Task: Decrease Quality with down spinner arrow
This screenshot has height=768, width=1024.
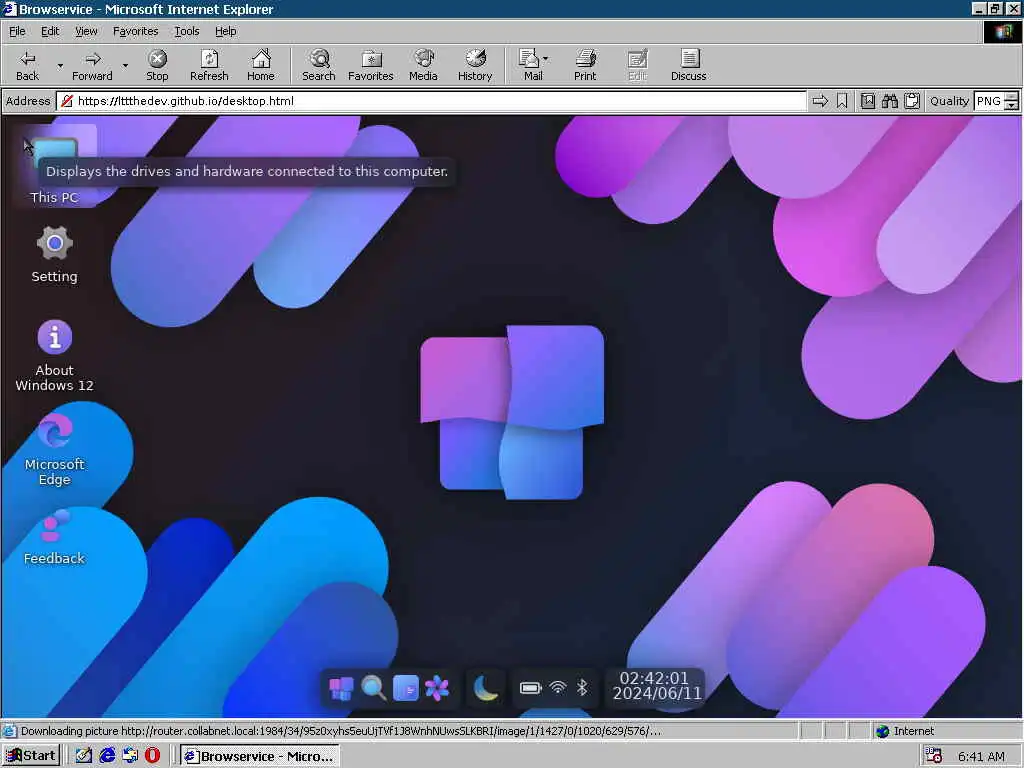Action: pos(1012,106)
